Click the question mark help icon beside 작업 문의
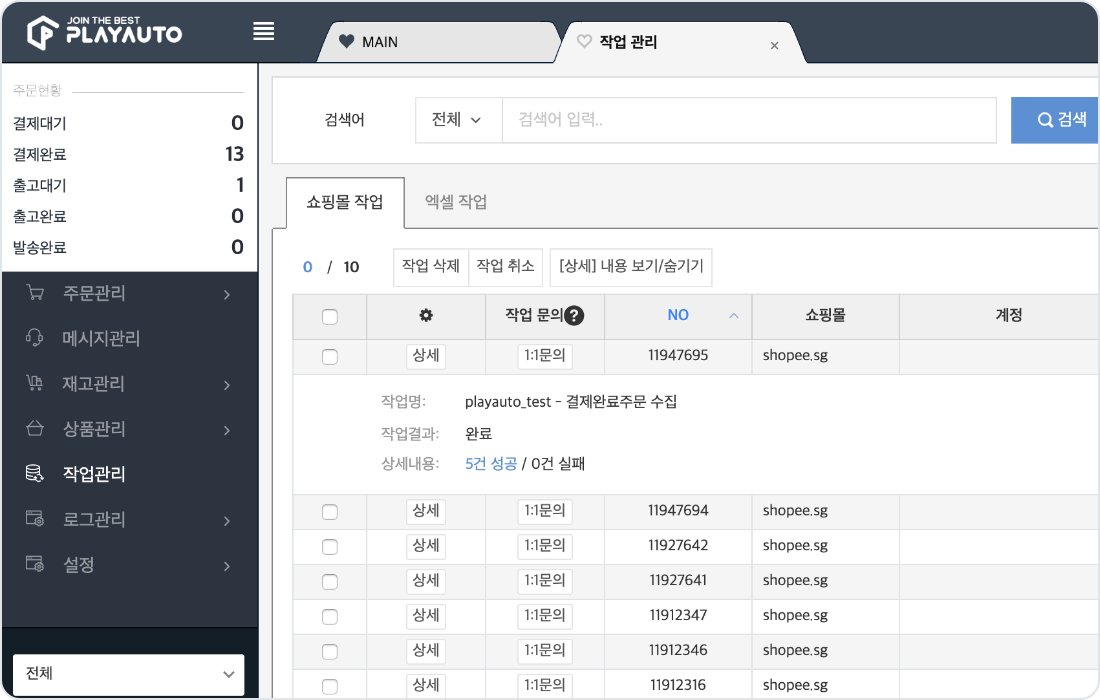Image resolution: width=1100 pixels, height=700 pixels. tap(574, 316)
